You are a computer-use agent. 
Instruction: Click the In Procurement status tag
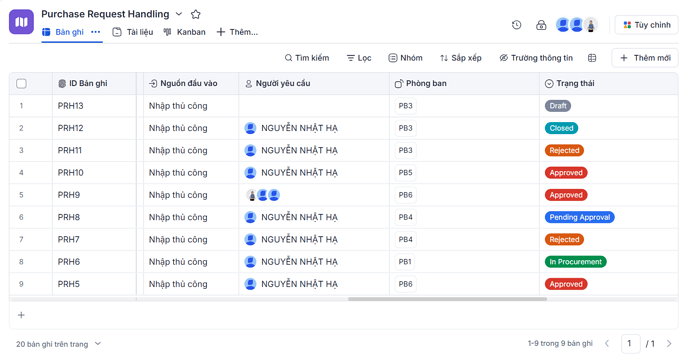point(576,262)
